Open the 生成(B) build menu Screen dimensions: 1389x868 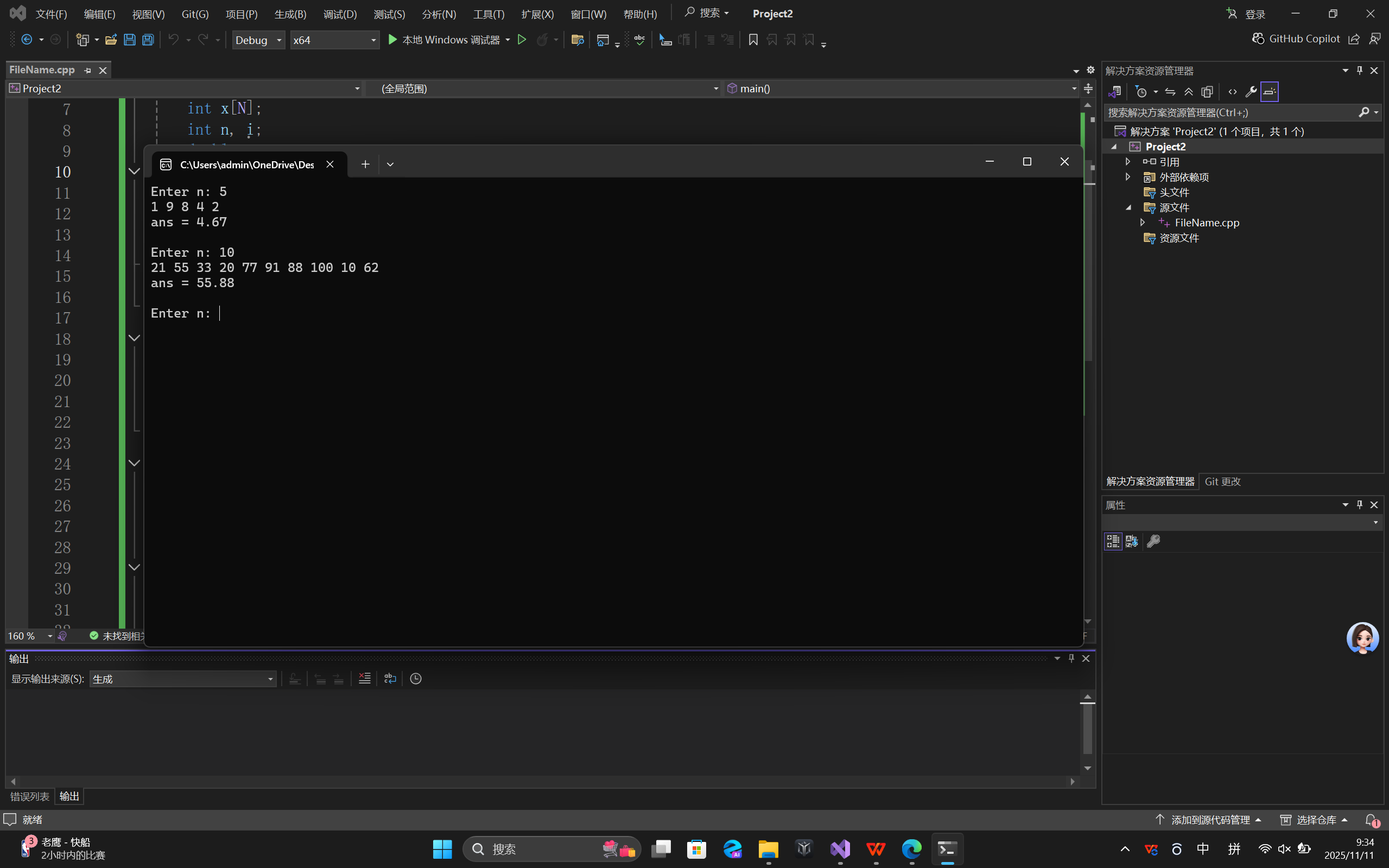(x=290, y=14)
